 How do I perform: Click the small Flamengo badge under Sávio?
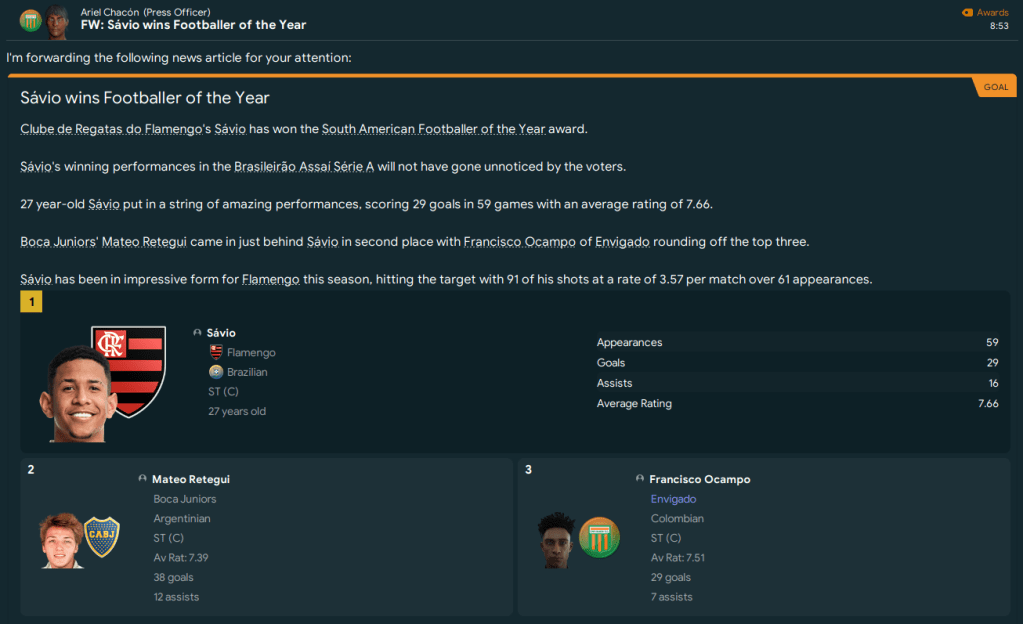tap(216, 352)
